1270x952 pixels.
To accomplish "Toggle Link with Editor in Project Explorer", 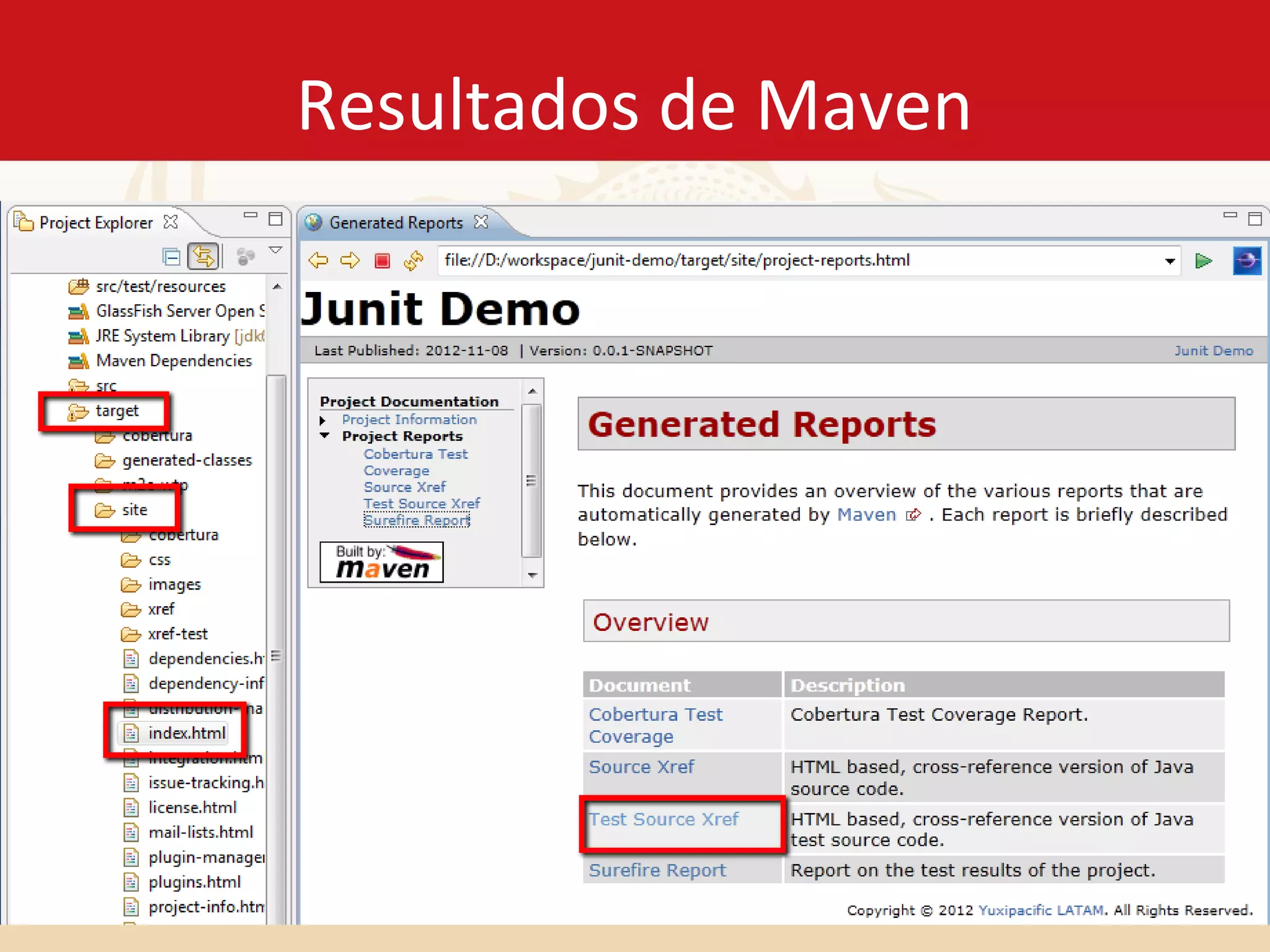I will [204, 257].
